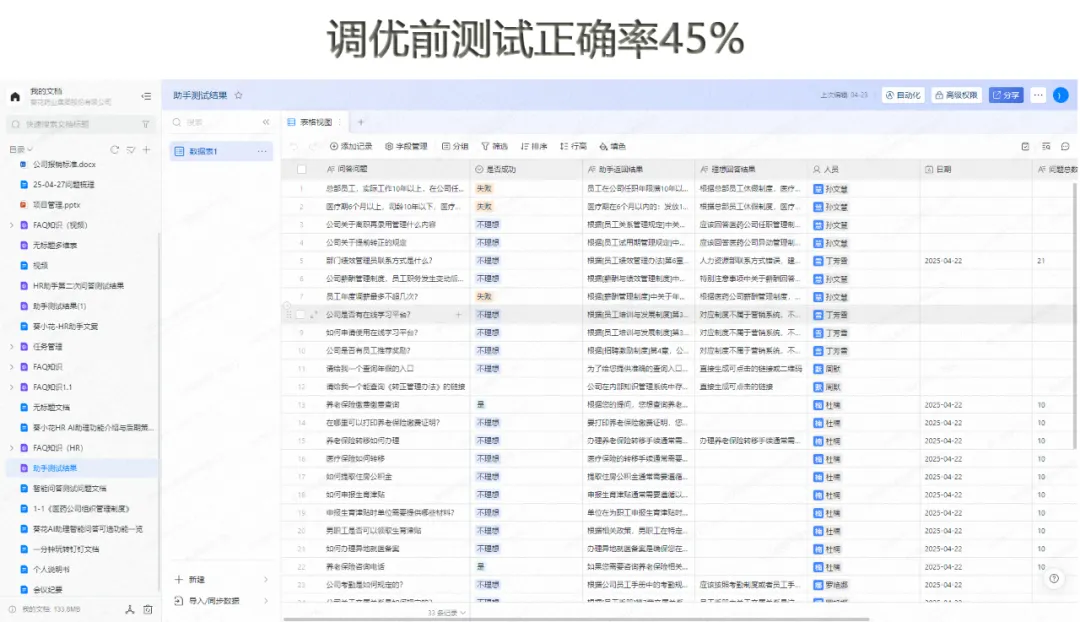The height and width of the screenshot is (622, 1080).
Task: Open the top-right more options ellipsis
Action: pyautogui.click(x=1038, y=95)
